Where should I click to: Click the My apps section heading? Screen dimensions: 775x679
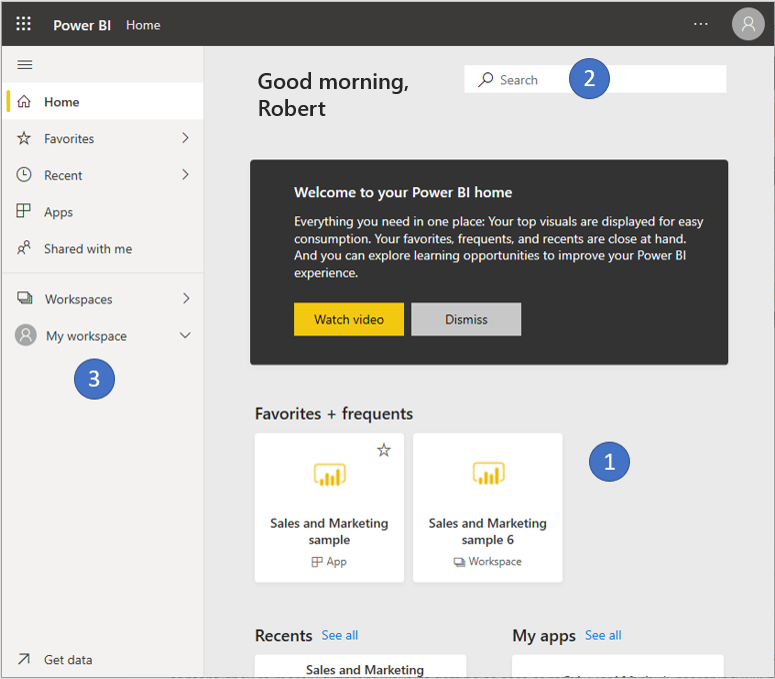(544, 636)
